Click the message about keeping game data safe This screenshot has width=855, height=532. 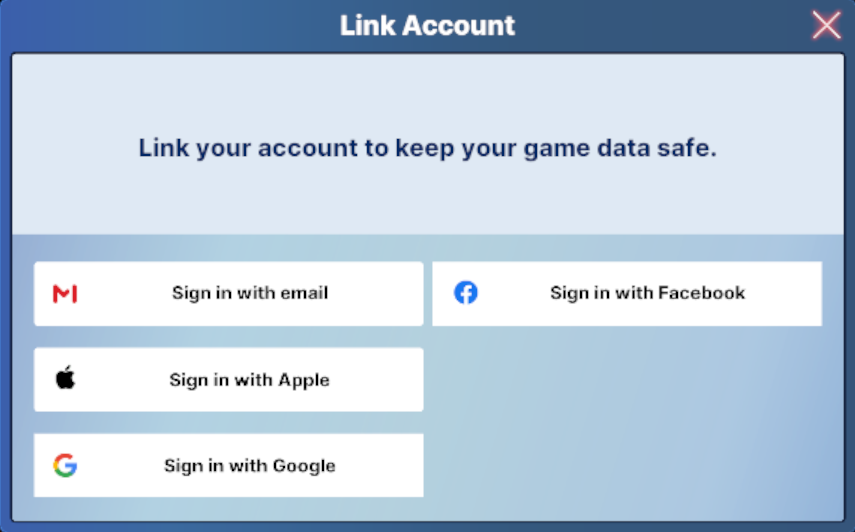coord(428,148)
